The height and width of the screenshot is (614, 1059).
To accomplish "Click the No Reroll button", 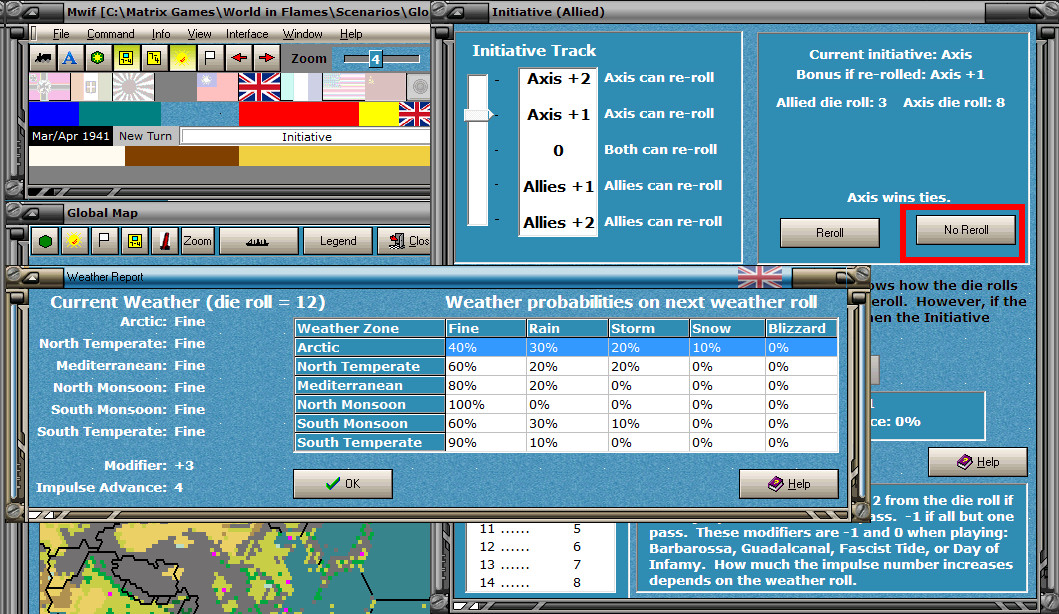I will pyautogui.click(x=966, y=230).
